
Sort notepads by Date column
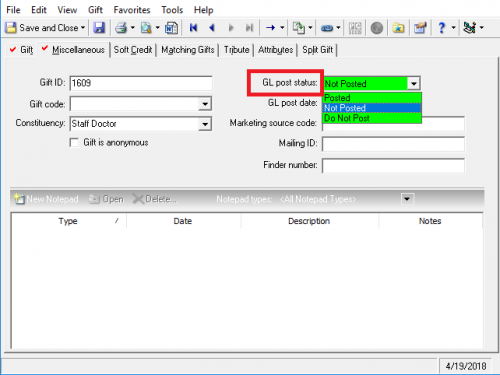[x=183, y=221]
